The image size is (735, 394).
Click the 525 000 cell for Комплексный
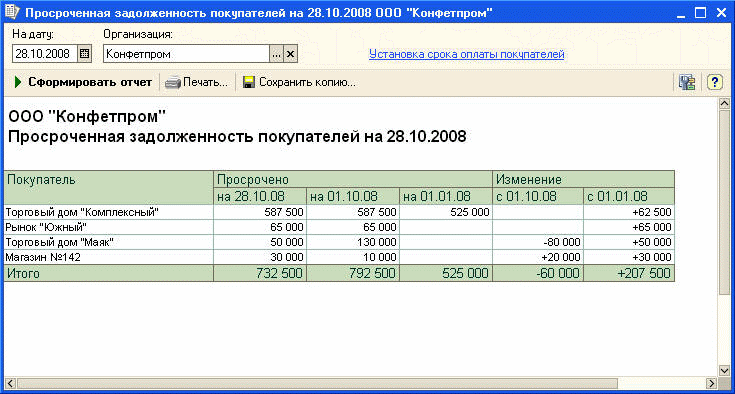point(446,212)
